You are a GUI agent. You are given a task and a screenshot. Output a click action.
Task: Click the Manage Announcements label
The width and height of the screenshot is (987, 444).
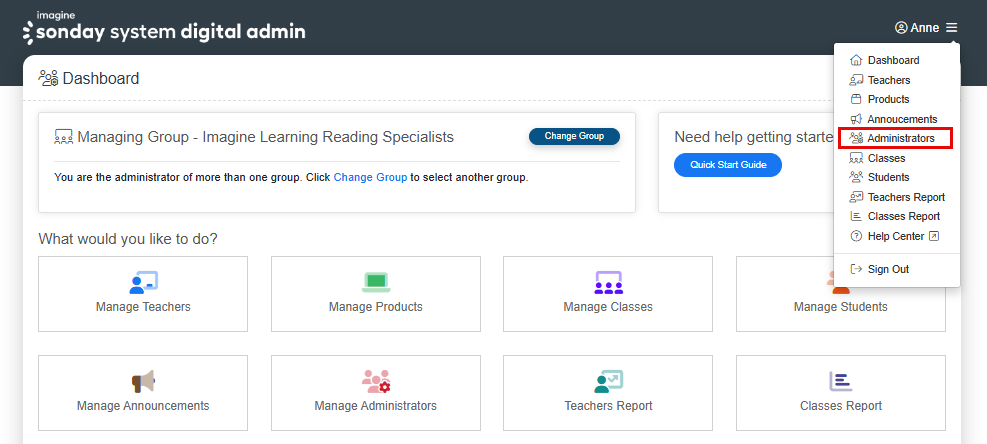tap(143, 406)
